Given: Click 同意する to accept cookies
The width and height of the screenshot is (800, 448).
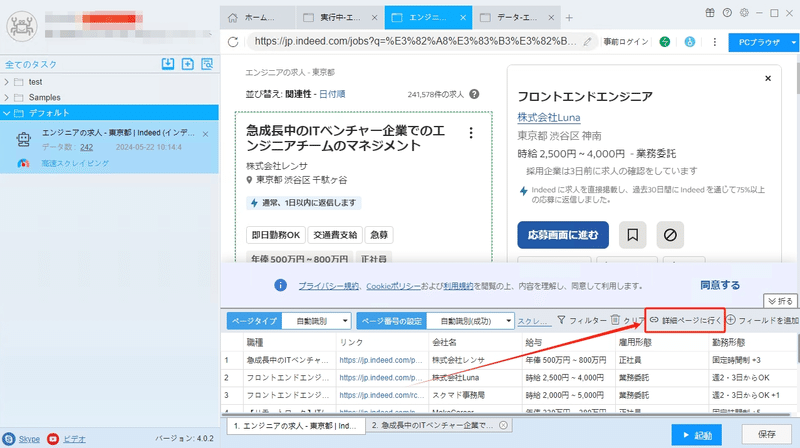Looking at the screenshot, I should click(x=719, y=285).
